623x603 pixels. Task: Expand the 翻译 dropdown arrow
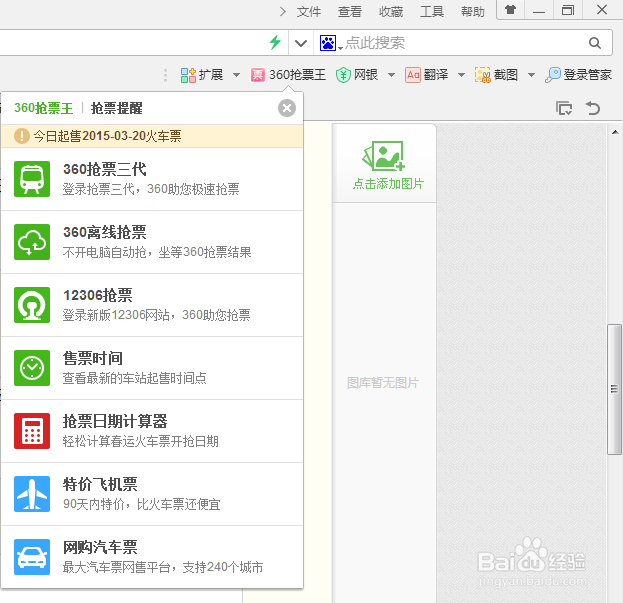tap(461, 75)
